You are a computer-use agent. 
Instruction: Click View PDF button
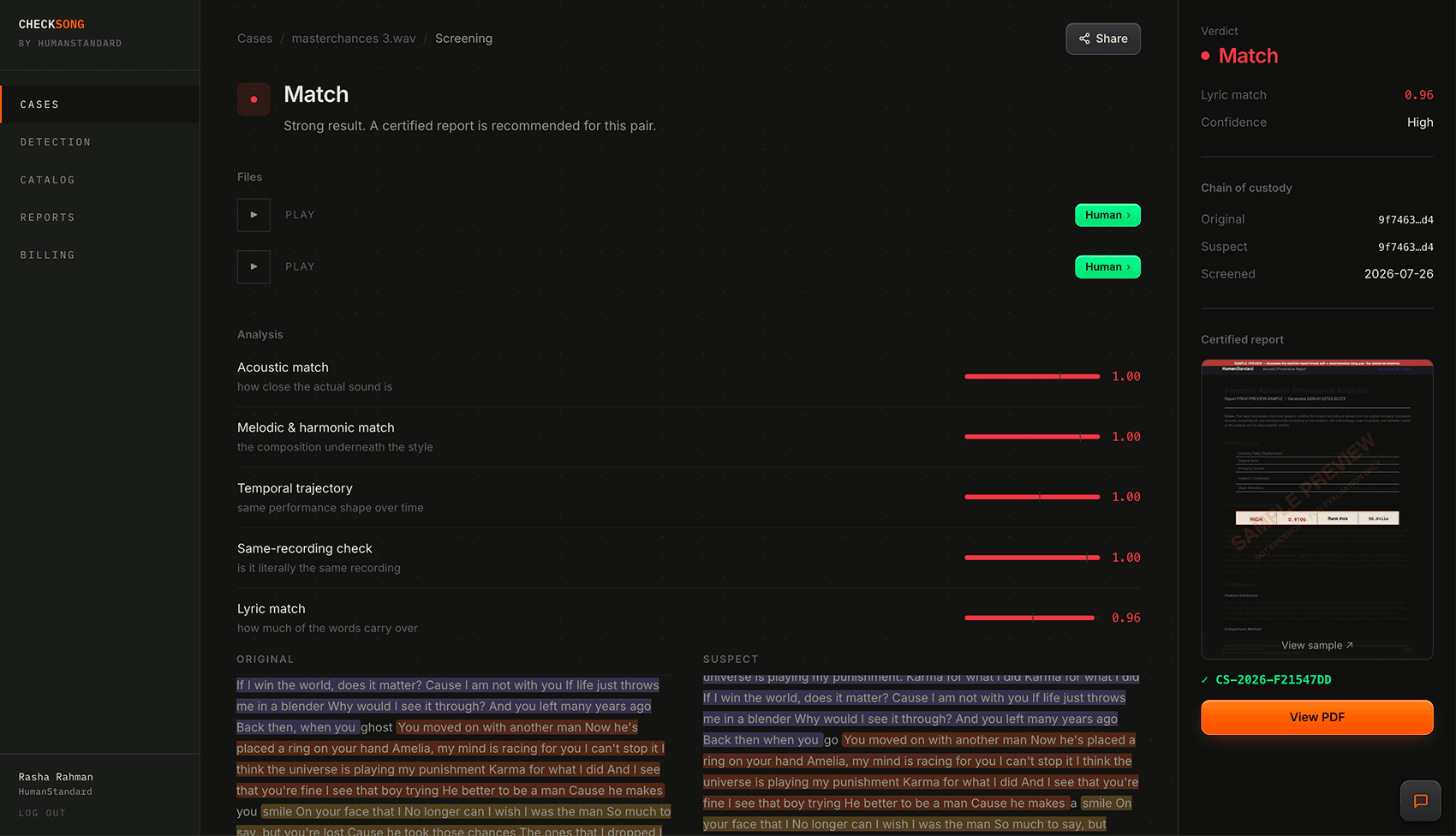click(1316, 717)
